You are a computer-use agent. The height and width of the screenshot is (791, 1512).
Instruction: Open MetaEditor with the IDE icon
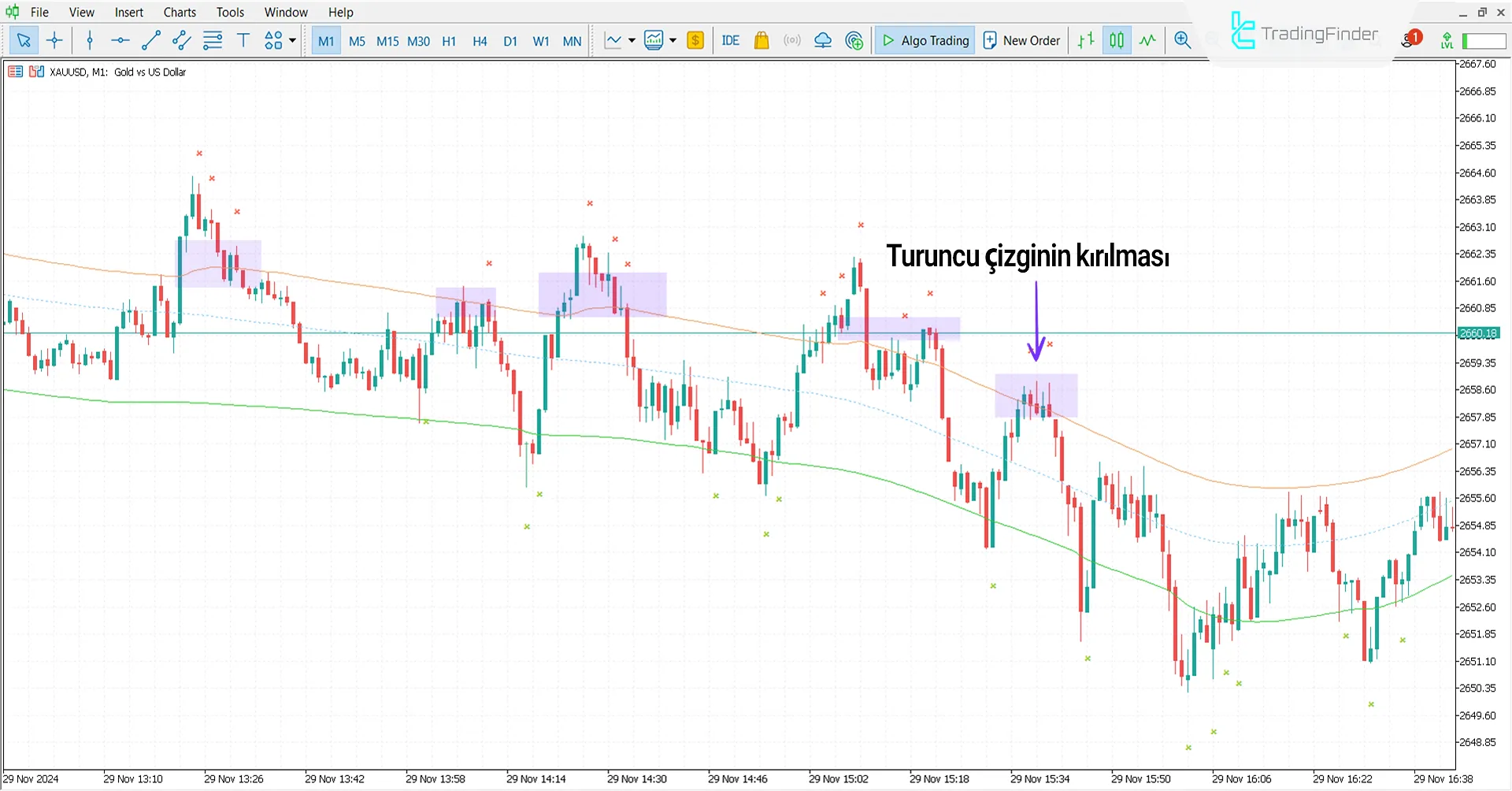click(x=730, y=40)
